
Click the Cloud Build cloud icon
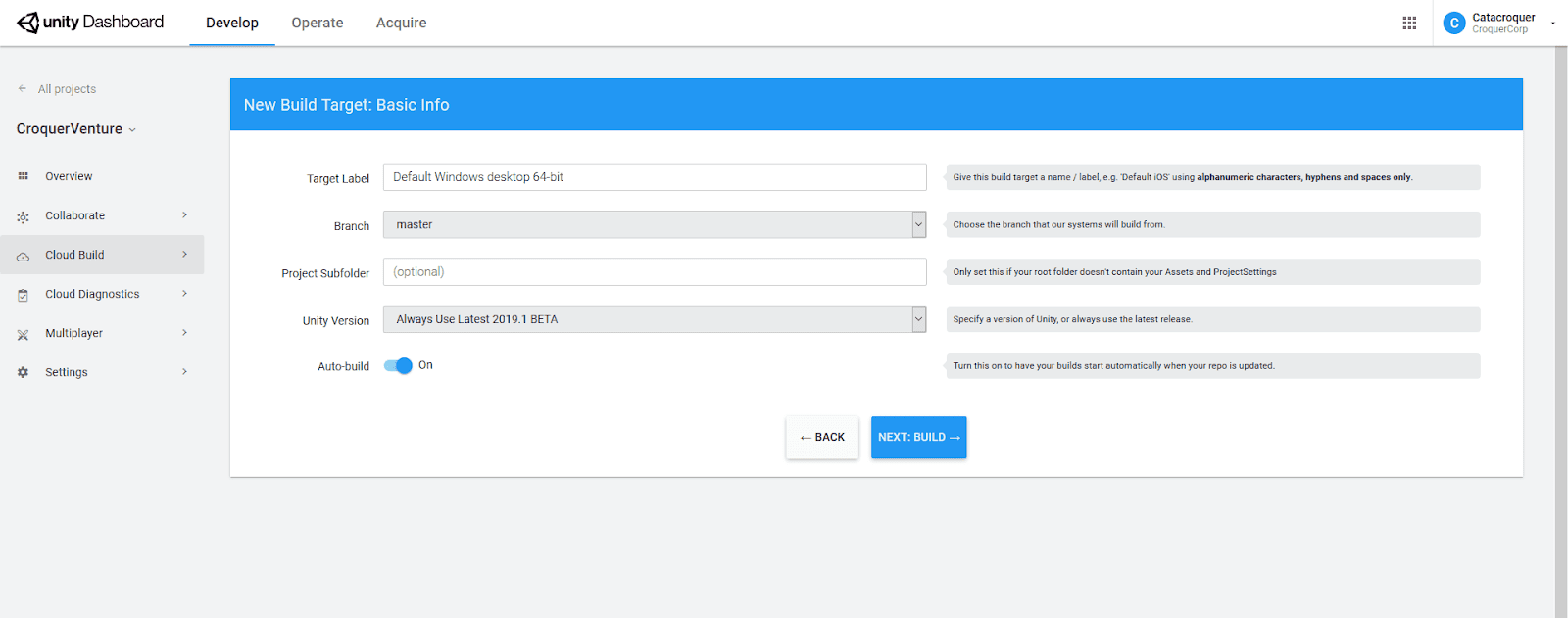(23, 256)
